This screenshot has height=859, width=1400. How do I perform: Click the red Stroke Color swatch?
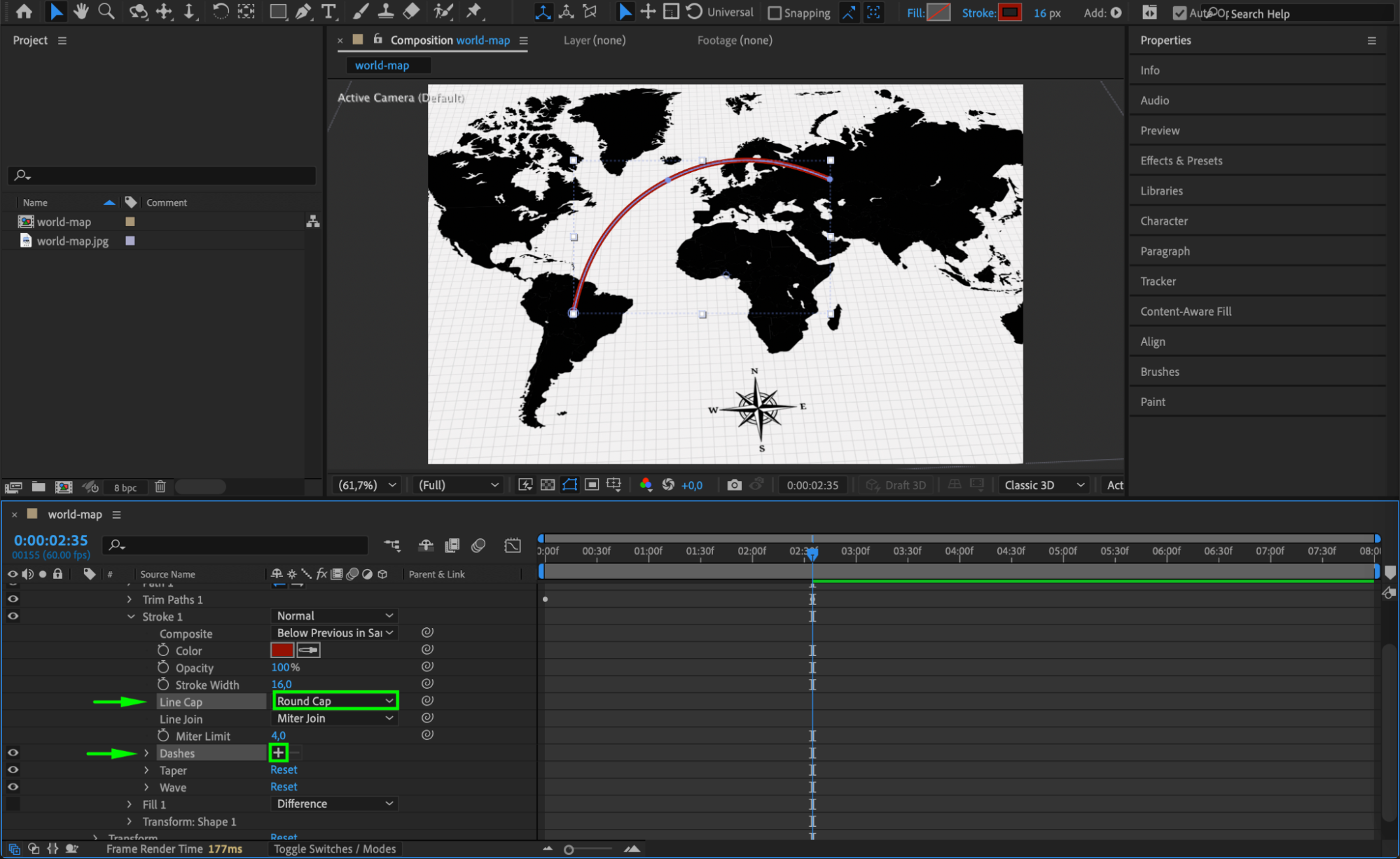coord(282,650)
